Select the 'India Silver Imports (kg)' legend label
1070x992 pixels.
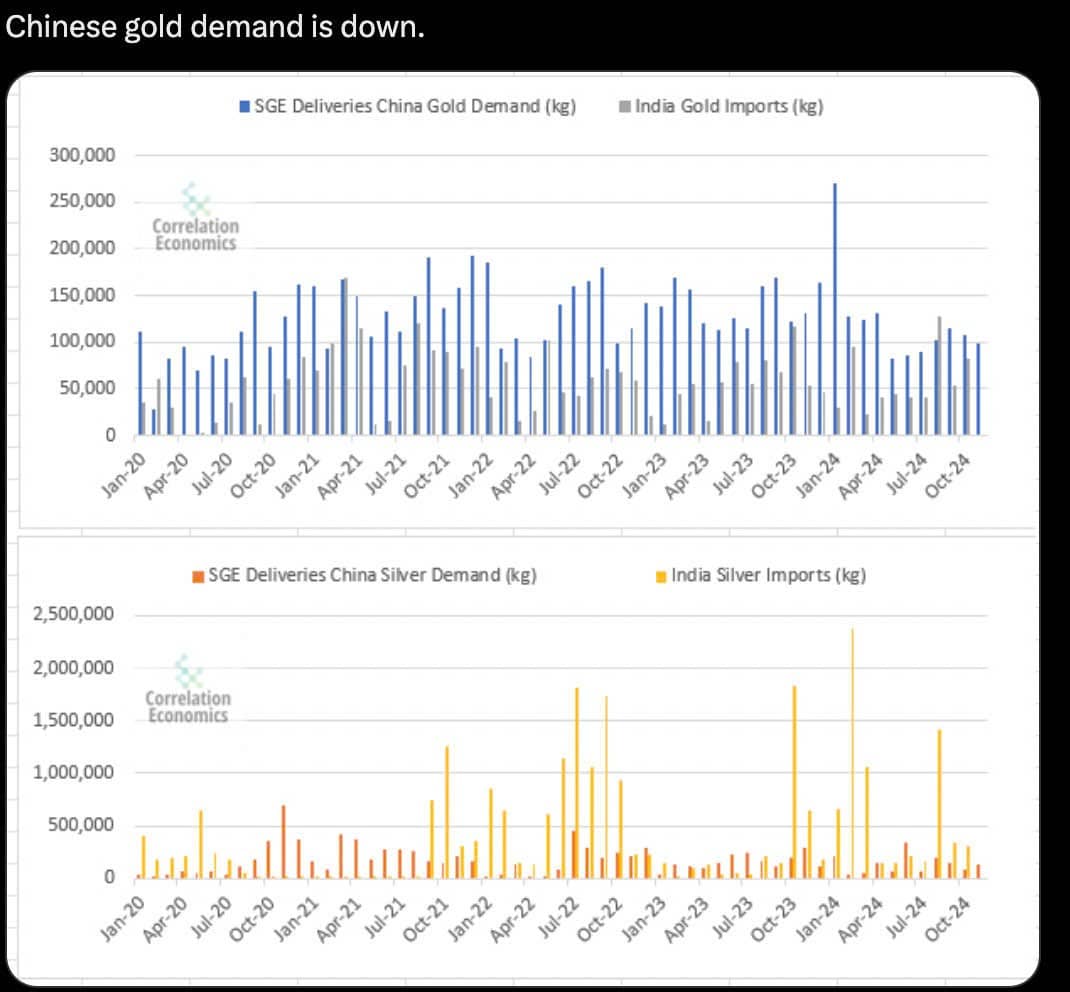pyautogui.click(x=768, y=576)
